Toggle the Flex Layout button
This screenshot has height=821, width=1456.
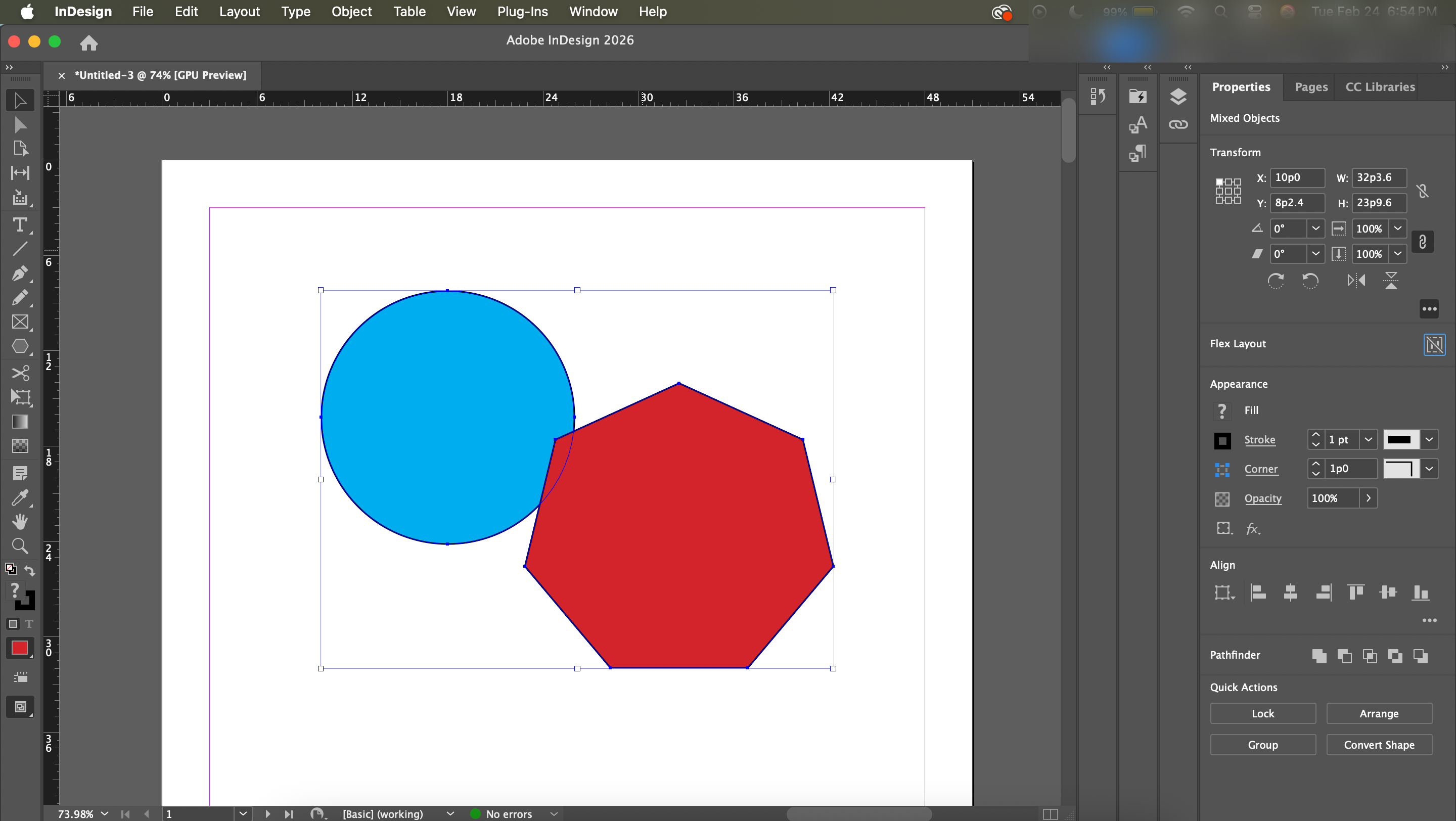1434,344
